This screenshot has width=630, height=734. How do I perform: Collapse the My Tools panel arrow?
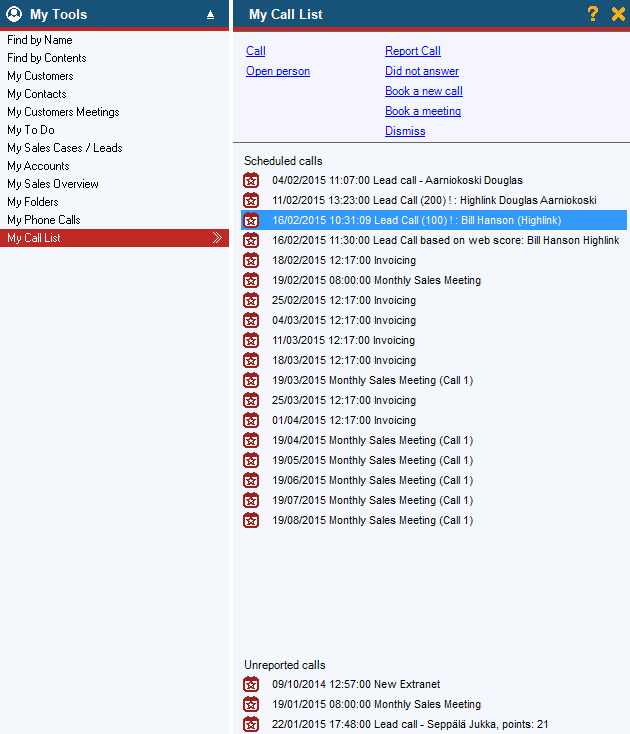[211, 15]
